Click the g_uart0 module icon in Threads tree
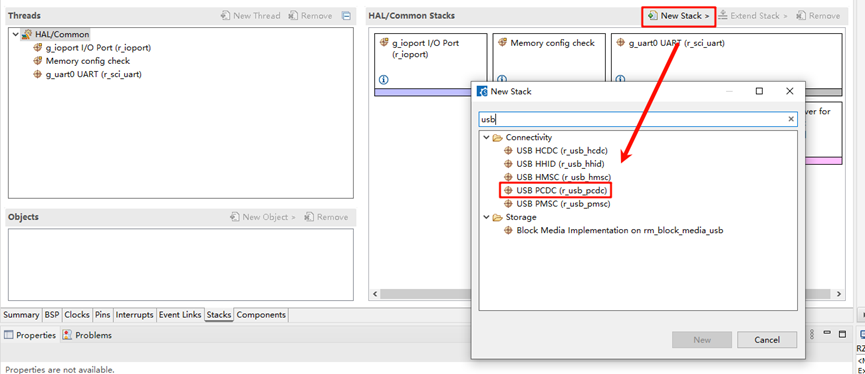The width and height of the screenshot is (865, 374). point(38,74)
